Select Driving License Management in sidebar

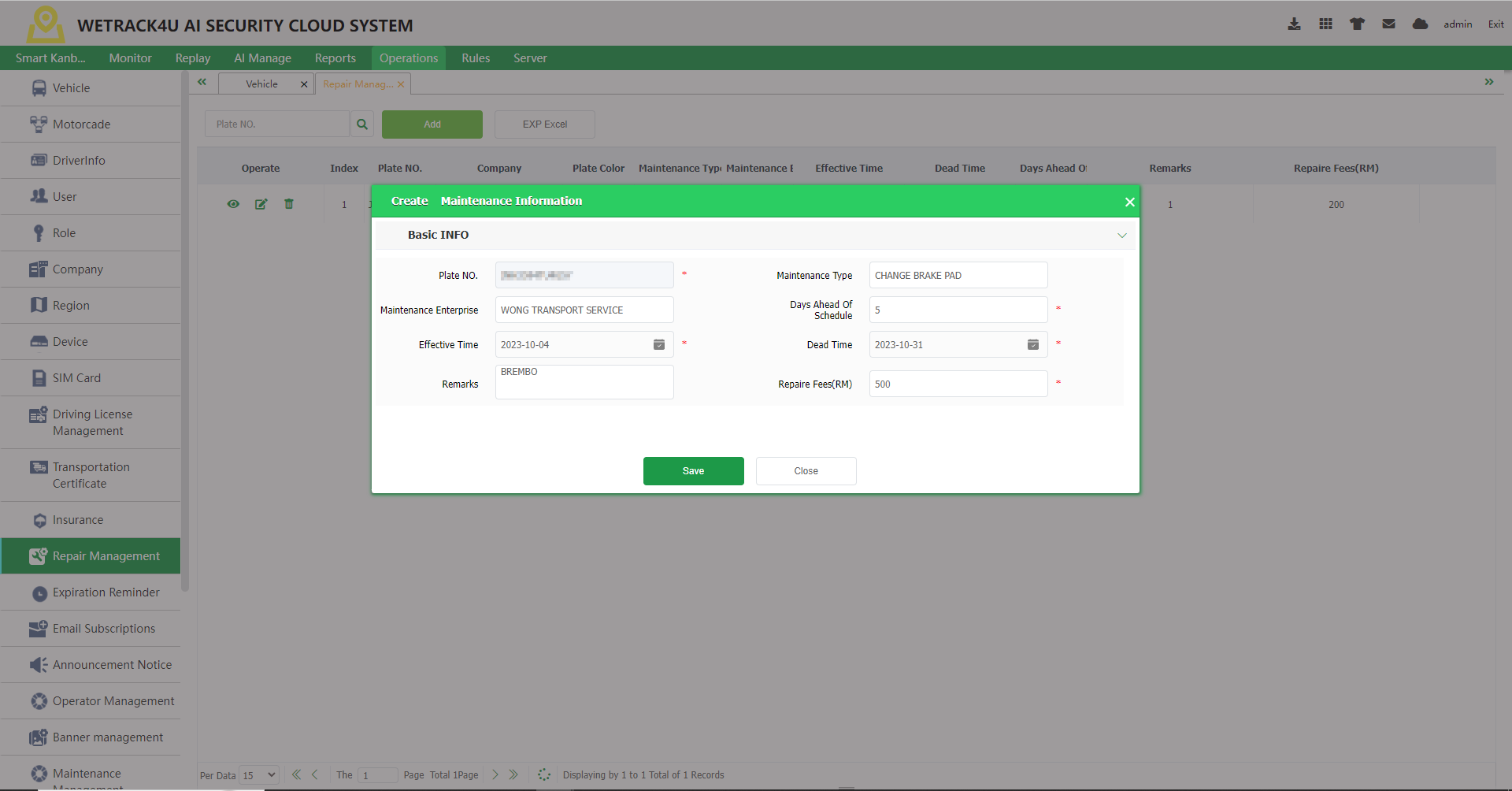[x=92, y=422]
